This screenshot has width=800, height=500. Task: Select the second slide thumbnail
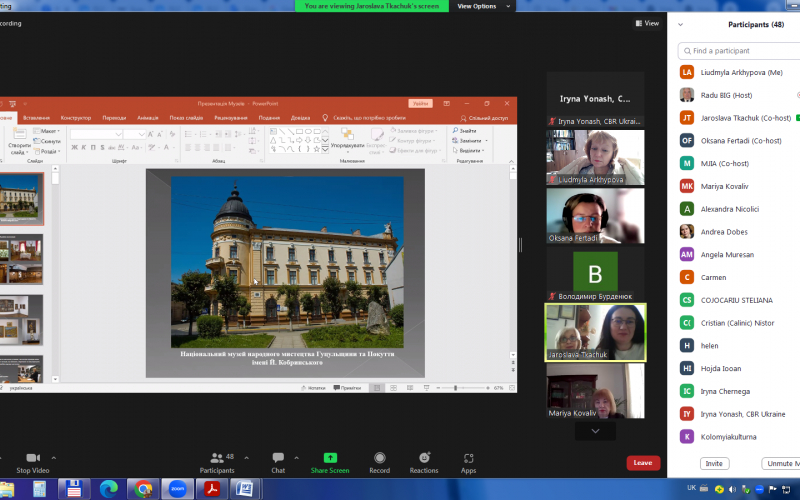tap(21, 259)
